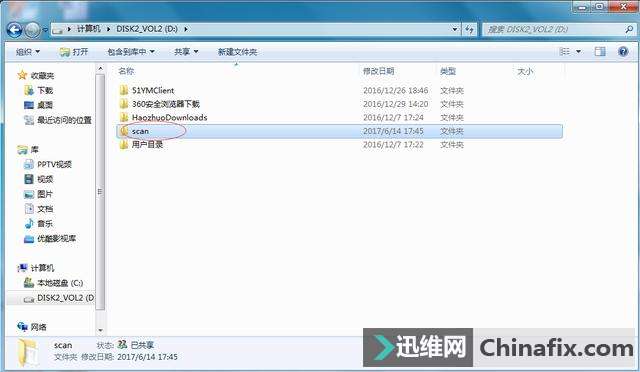
Task: Select DISK2_VOL2 (D:) in the address breadcrumb
Action: click(x=147, y=29)
